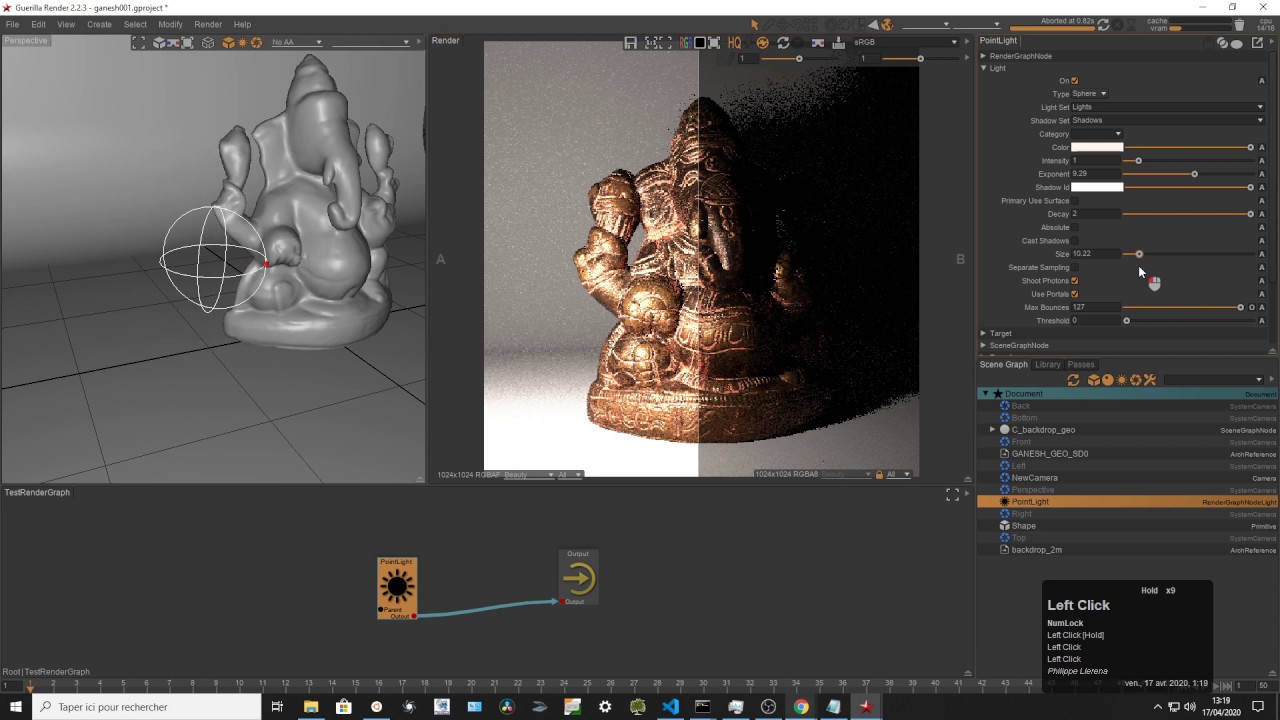Click the RGB channels icon in Render toolbar
1280x720 pixels.
tap(685, 42)
